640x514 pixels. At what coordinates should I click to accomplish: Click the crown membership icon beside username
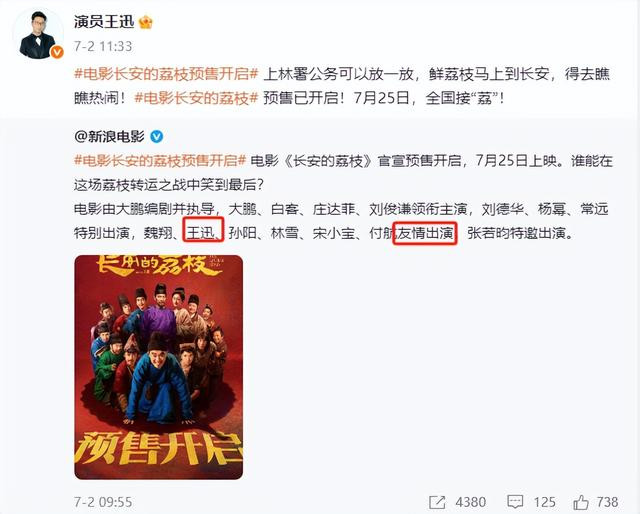[x=146, y=22]
